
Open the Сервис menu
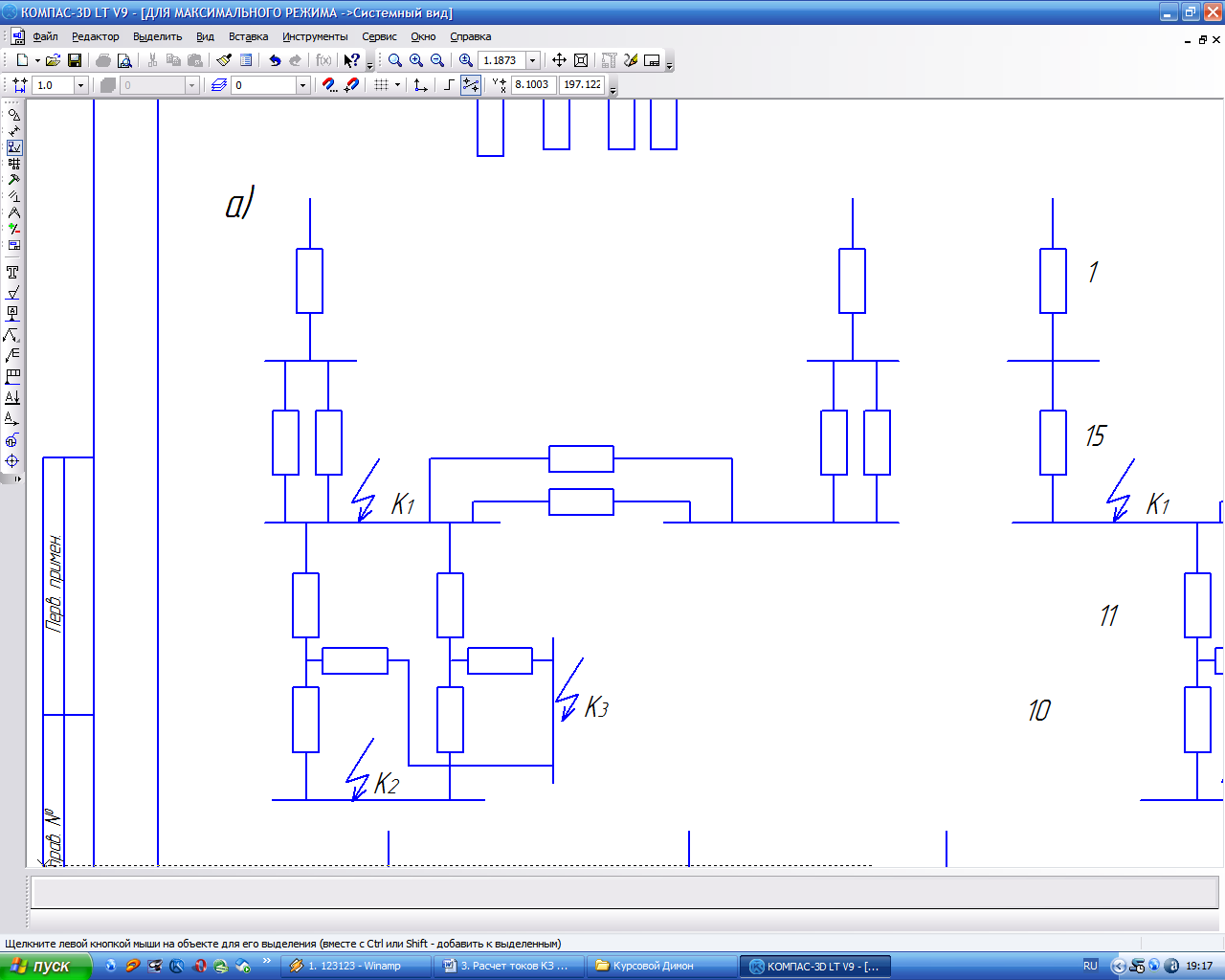[379, 36]
